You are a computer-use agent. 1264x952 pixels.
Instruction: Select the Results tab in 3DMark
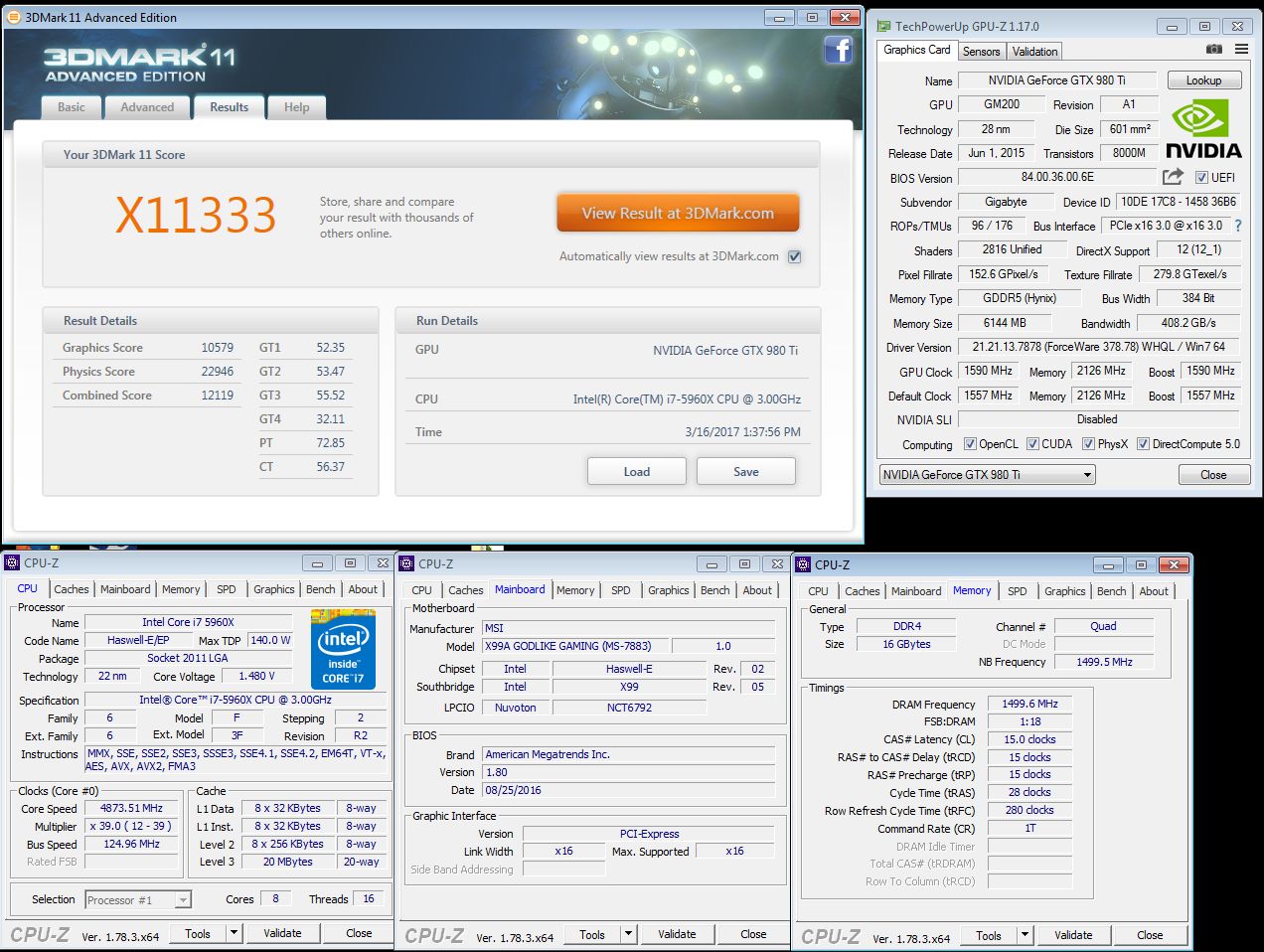pyautogui.click(x=230, y=107)
